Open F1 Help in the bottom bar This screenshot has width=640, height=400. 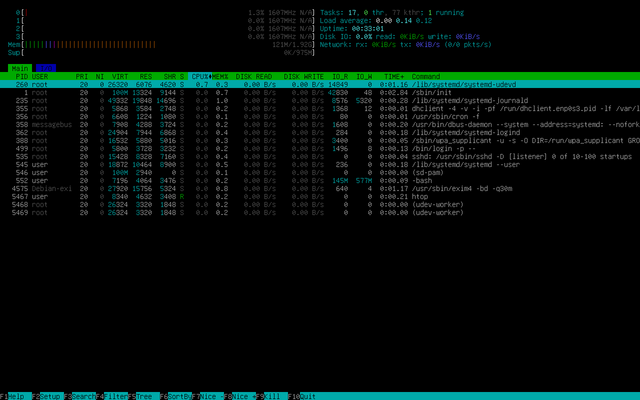click(16, 396)
